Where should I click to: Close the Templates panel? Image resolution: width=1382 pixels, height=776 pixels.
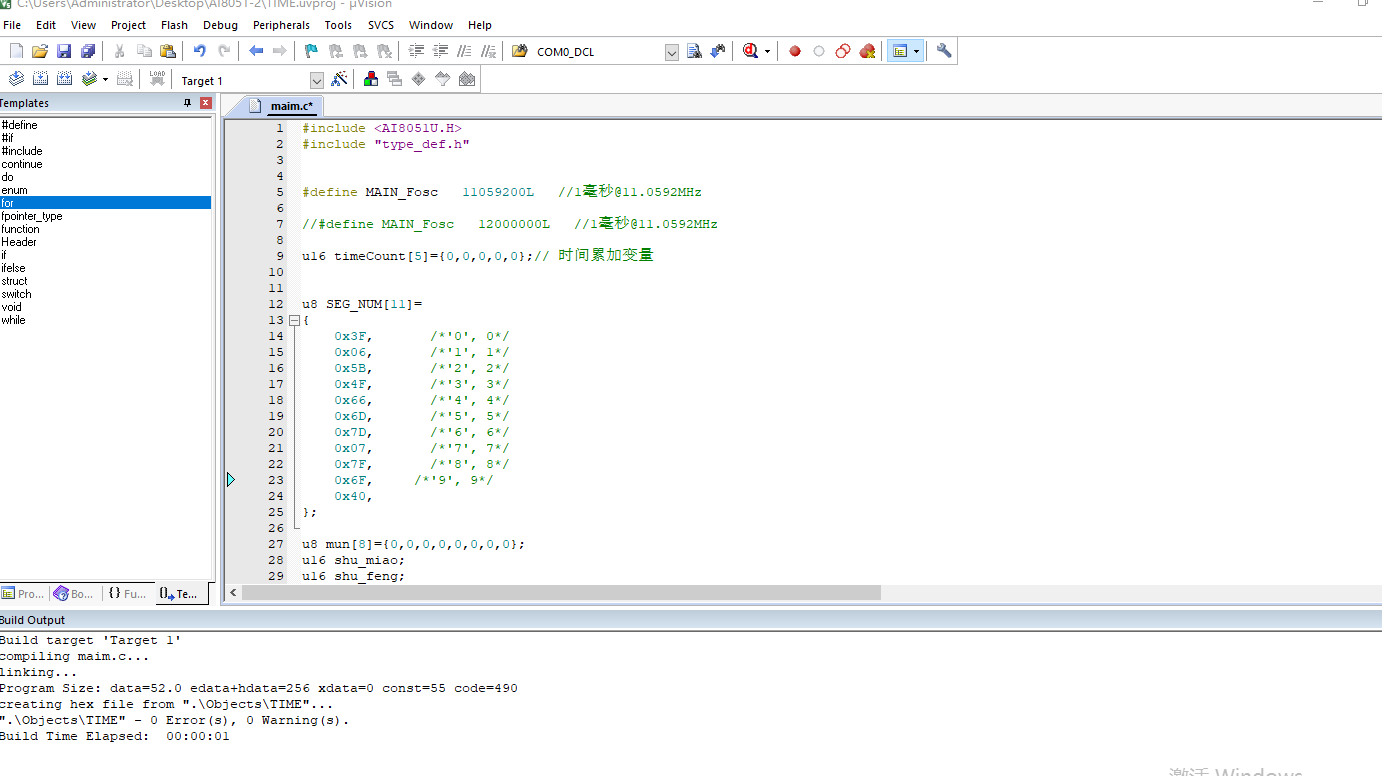coord(206,103)
